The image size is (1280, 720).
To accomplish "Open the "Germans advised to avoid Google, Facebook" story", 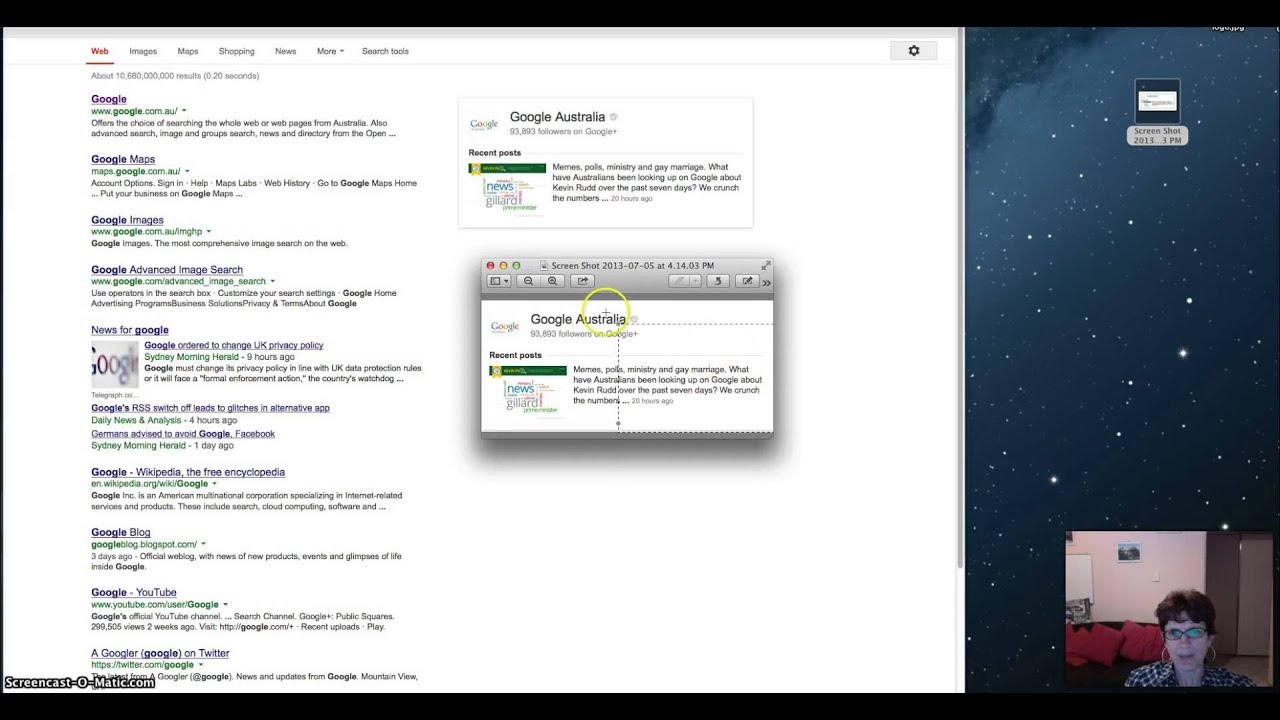I will [x=183, y=434].
